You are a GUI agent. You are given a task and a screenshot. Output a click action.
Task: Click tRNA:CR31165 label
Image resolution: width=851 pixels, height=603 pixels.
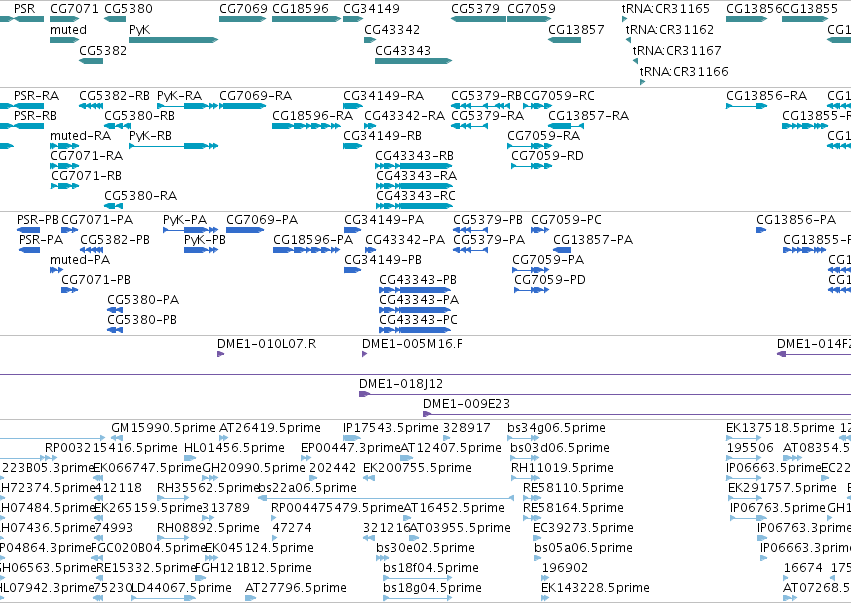pos(665,9)
